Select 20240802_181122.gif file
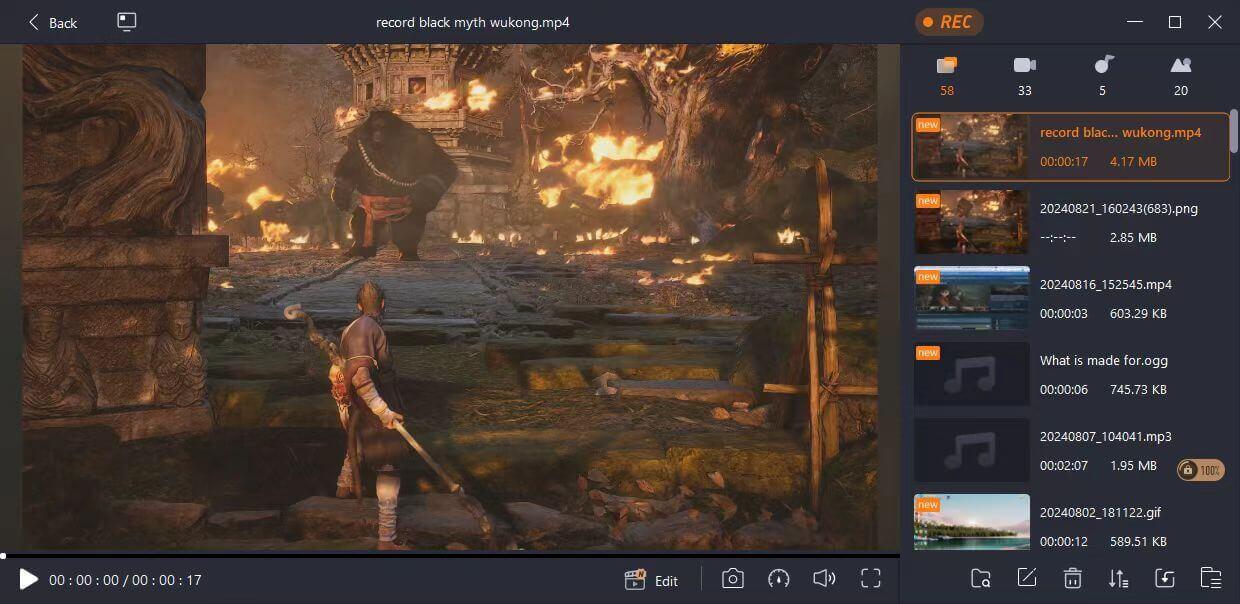1240x604 pixels. coord(1070,522)
